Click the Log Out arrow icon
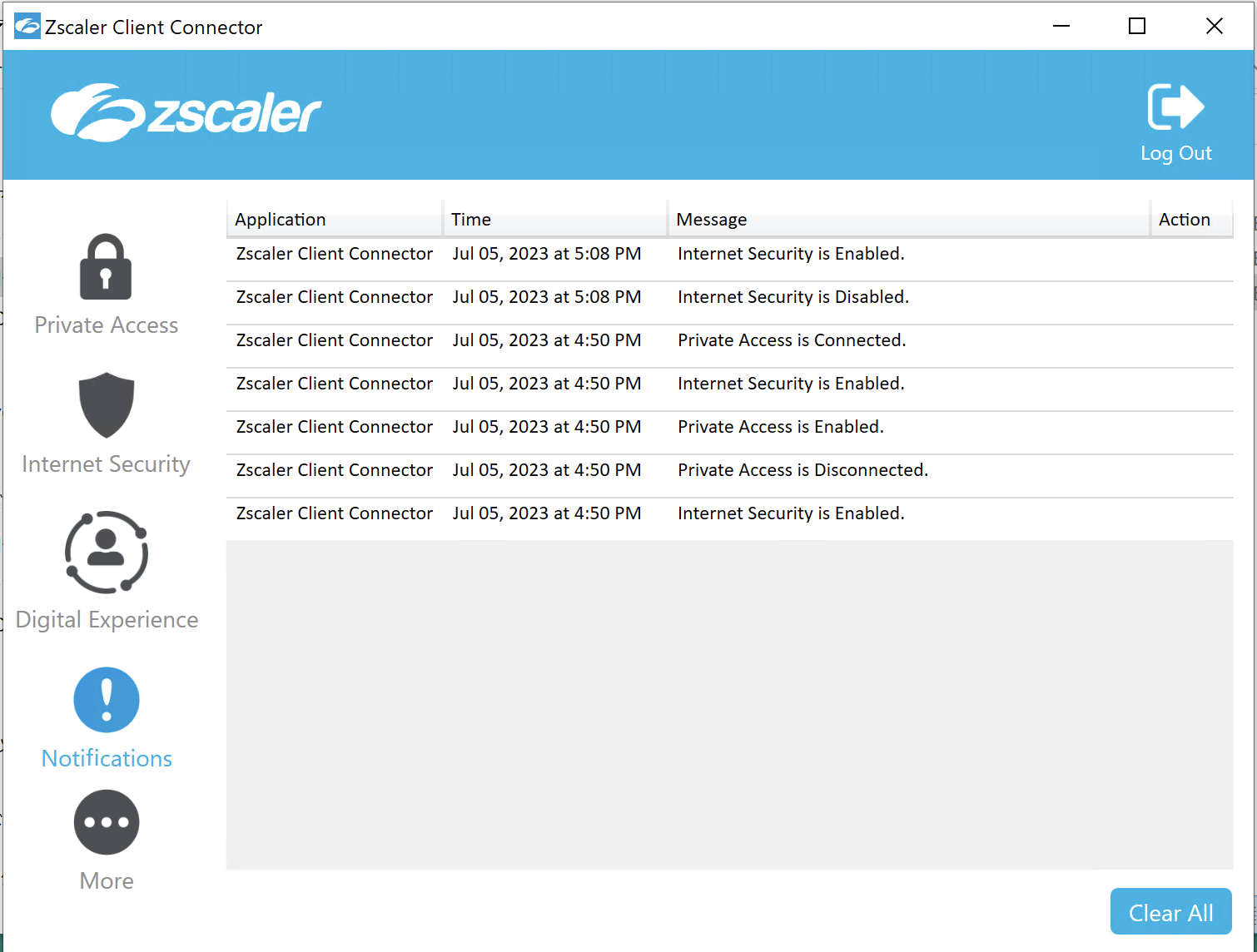1257x952 pixels. tap(1175, 107)
